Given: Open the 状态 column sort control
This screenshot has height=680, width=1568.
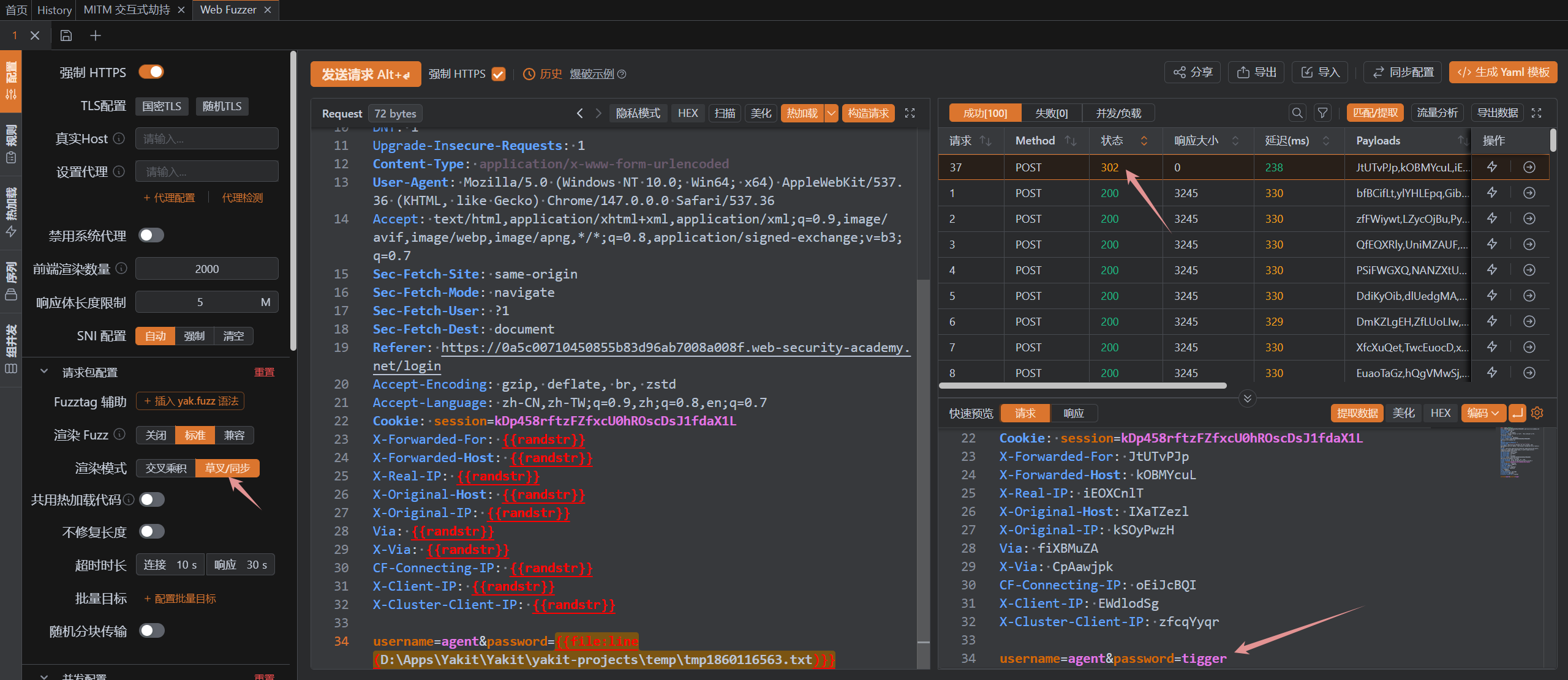Looking at the screenshot, I should click(x=1144, y=141).
